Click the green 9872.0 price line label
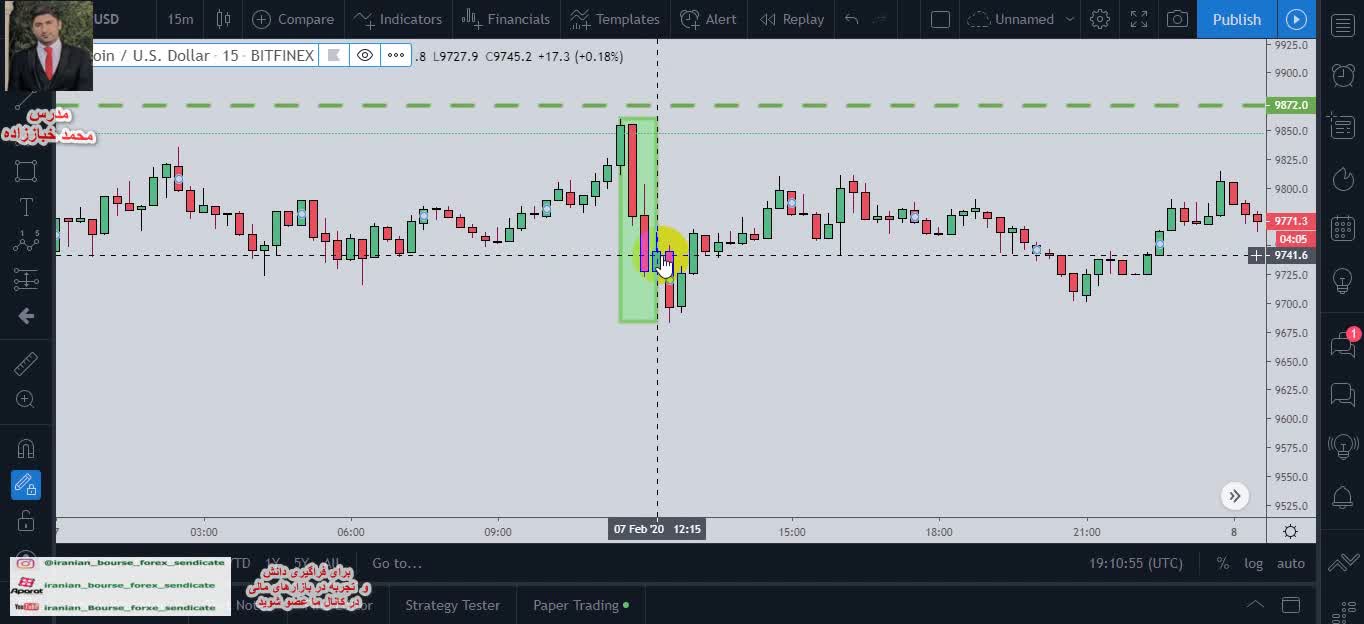1364x624 pixels. click(1291, 105)
